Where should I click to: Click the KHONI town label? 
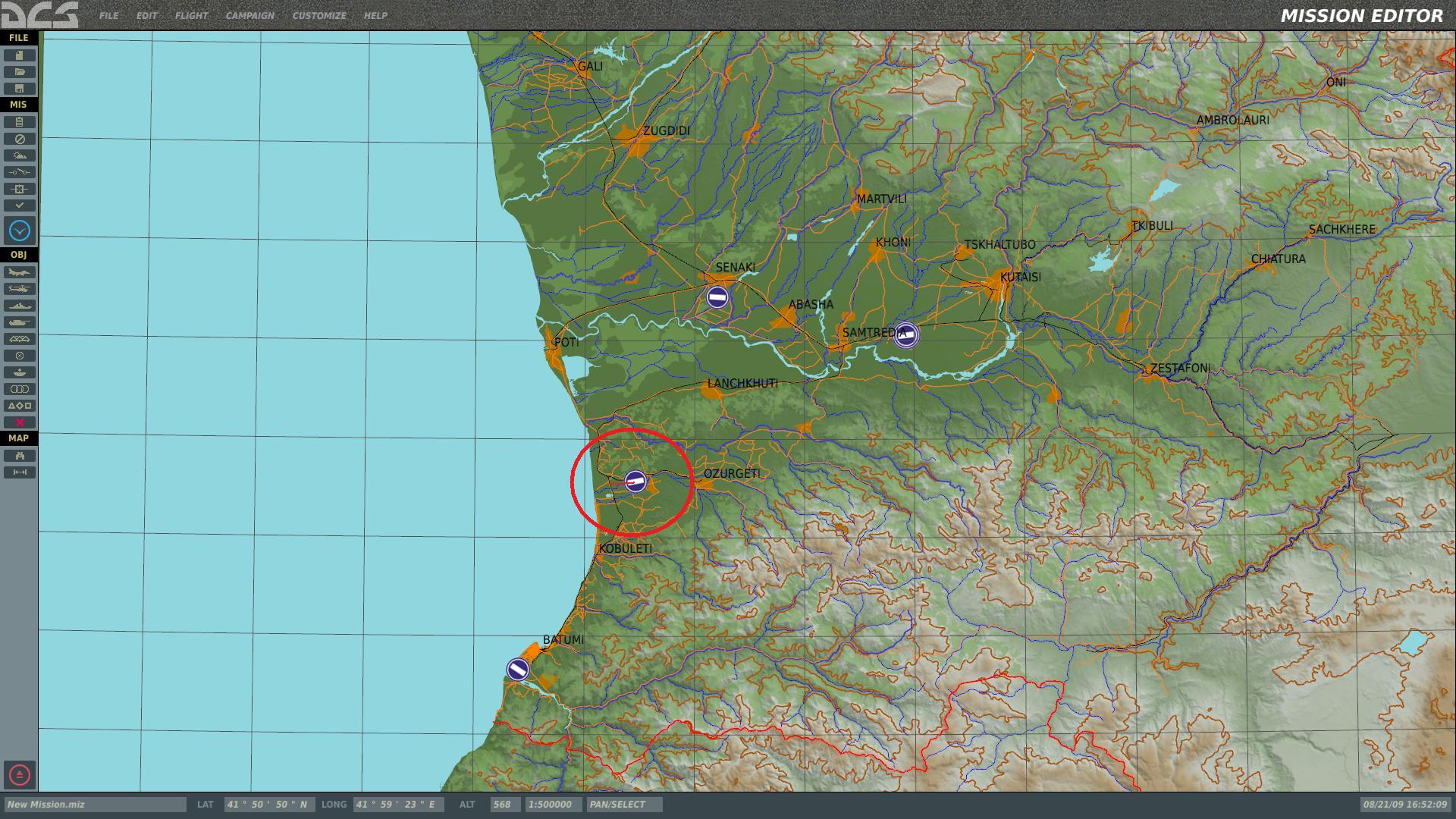893,243
